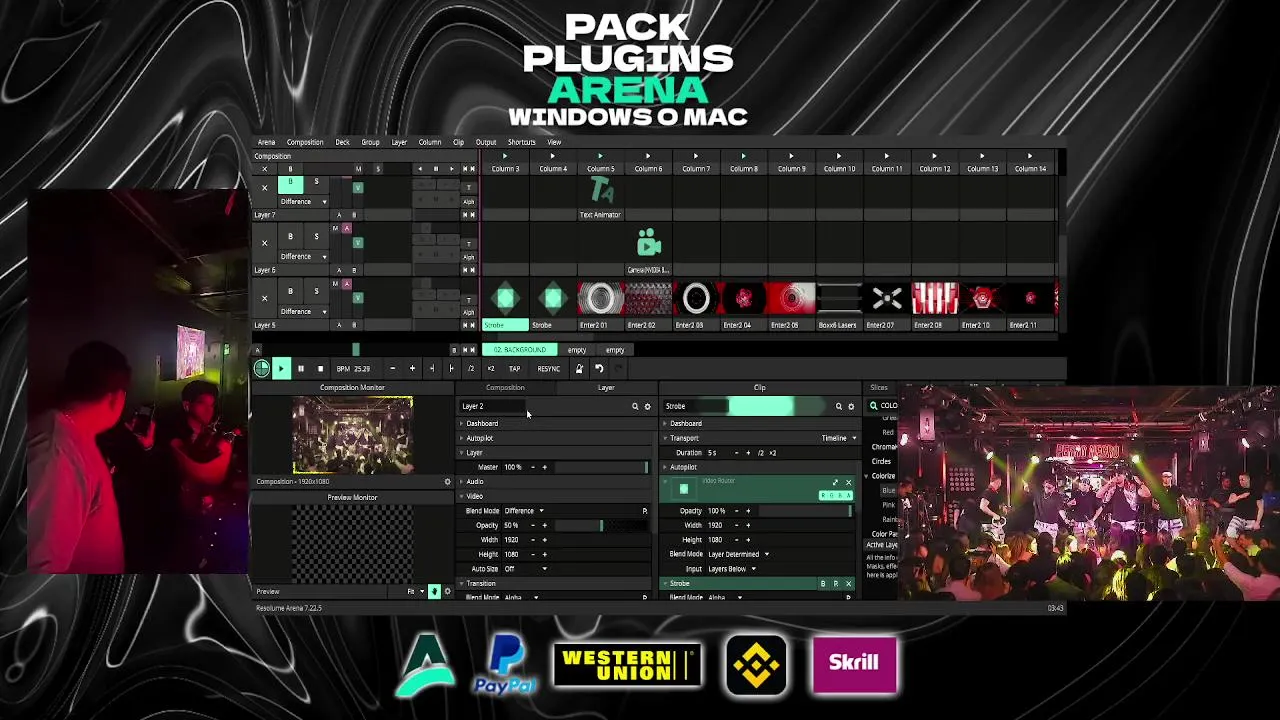
Task: Open Layer panel settings gear icon
Action: 647,407
